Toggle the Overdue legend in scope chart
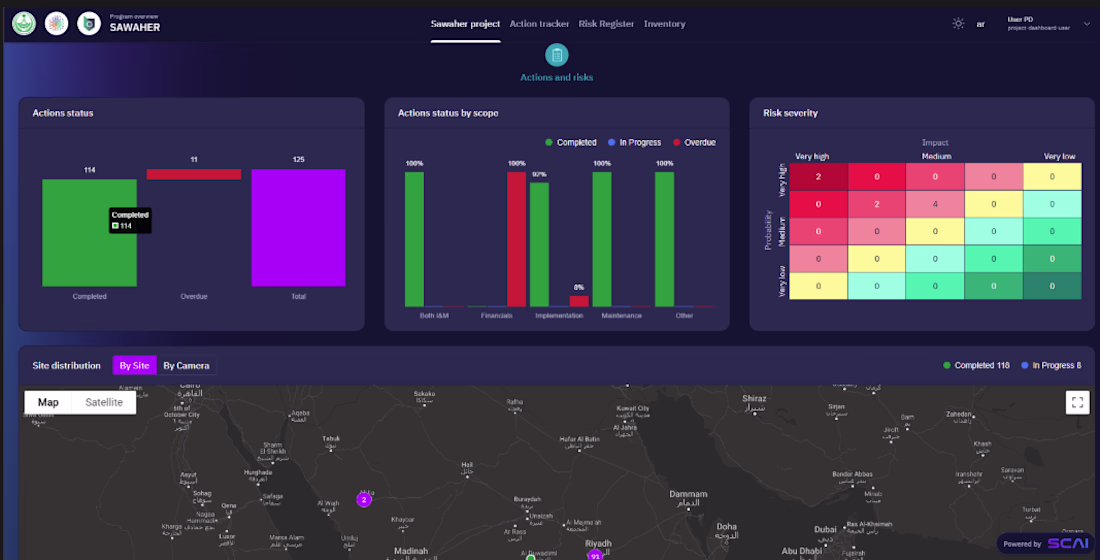This screenshot has width=1100, height=560. point(694,142)
